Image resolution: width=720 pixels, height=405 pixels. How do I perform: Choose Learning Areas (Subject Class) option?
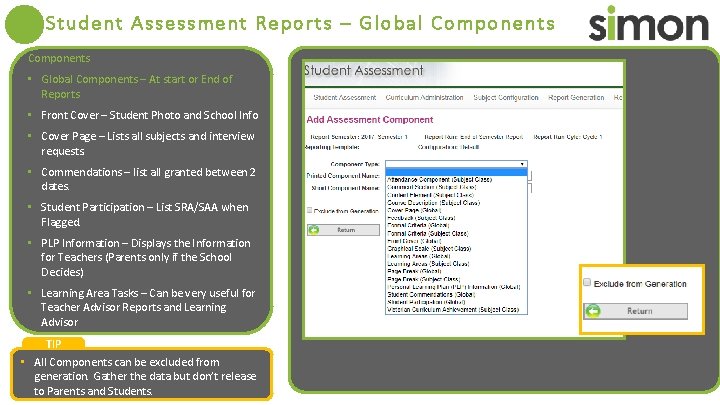(x=428, y=264)
